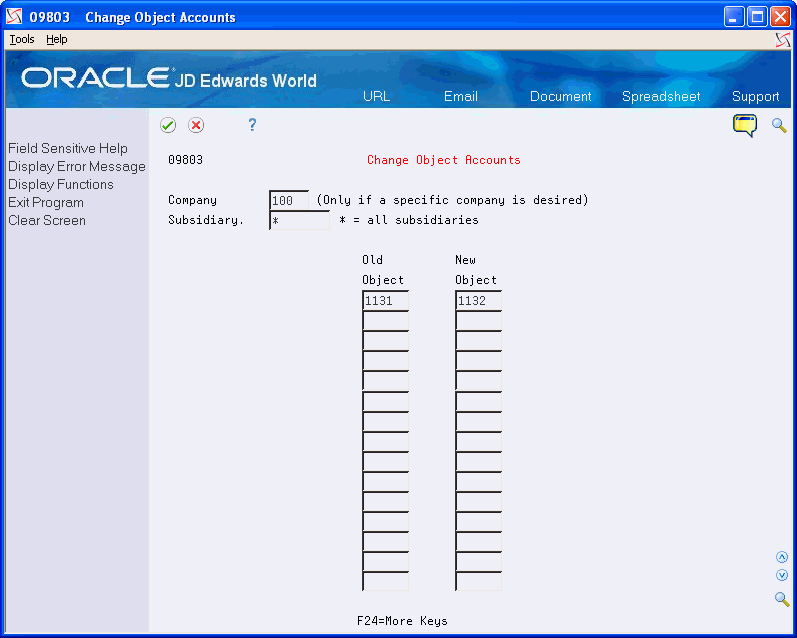
Task: Open the Email link in banner
Action: coord(461,96)
